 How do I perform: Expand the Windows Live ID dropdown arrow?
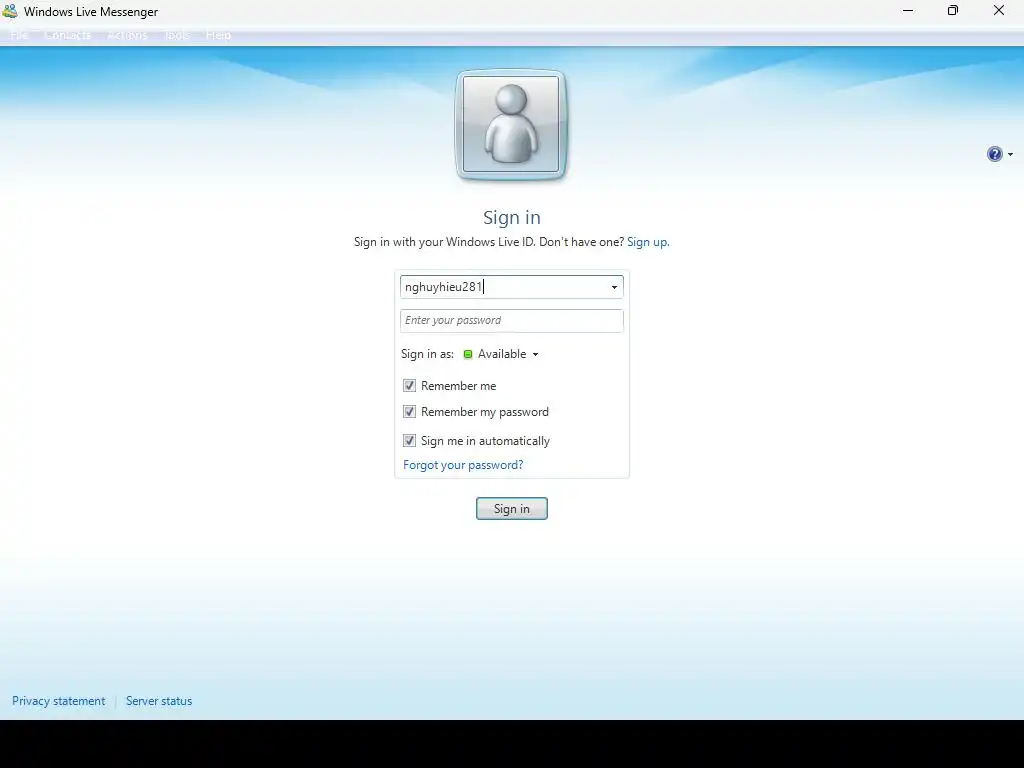click(x=614, y=287)
